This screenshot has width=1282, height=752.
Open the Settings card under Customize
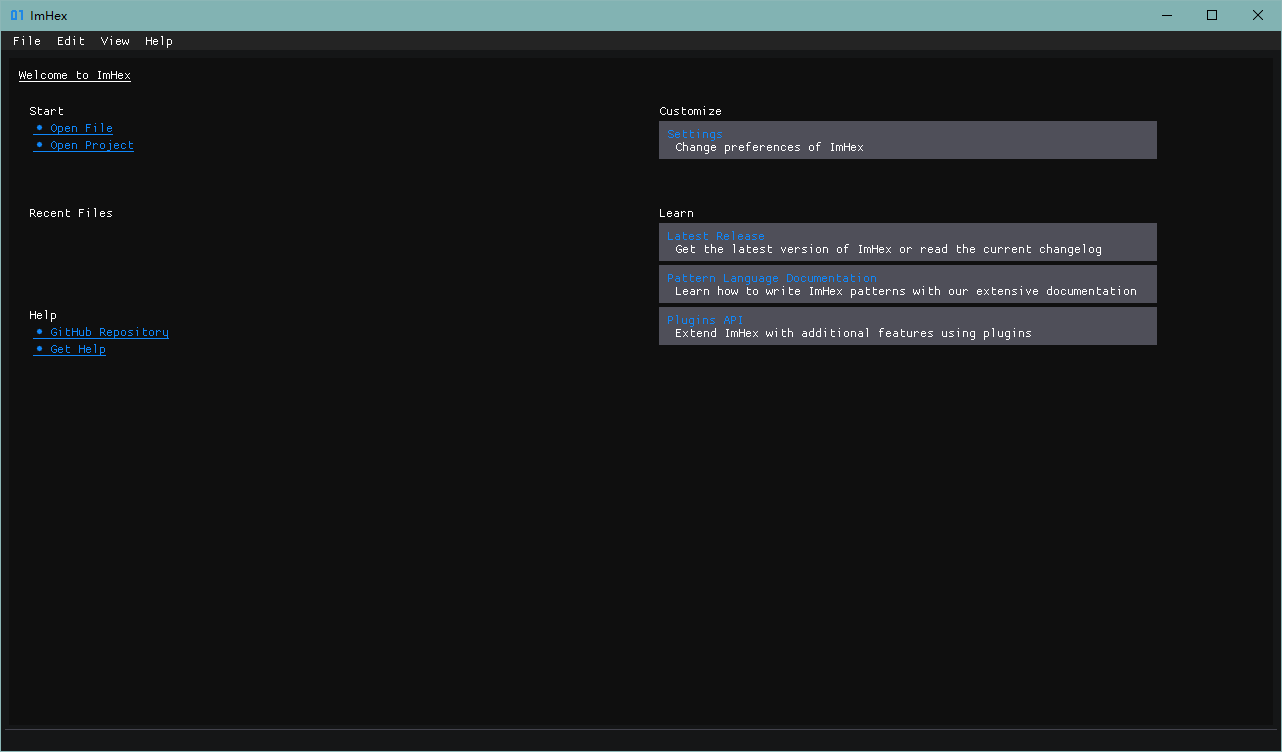[908, 140]
